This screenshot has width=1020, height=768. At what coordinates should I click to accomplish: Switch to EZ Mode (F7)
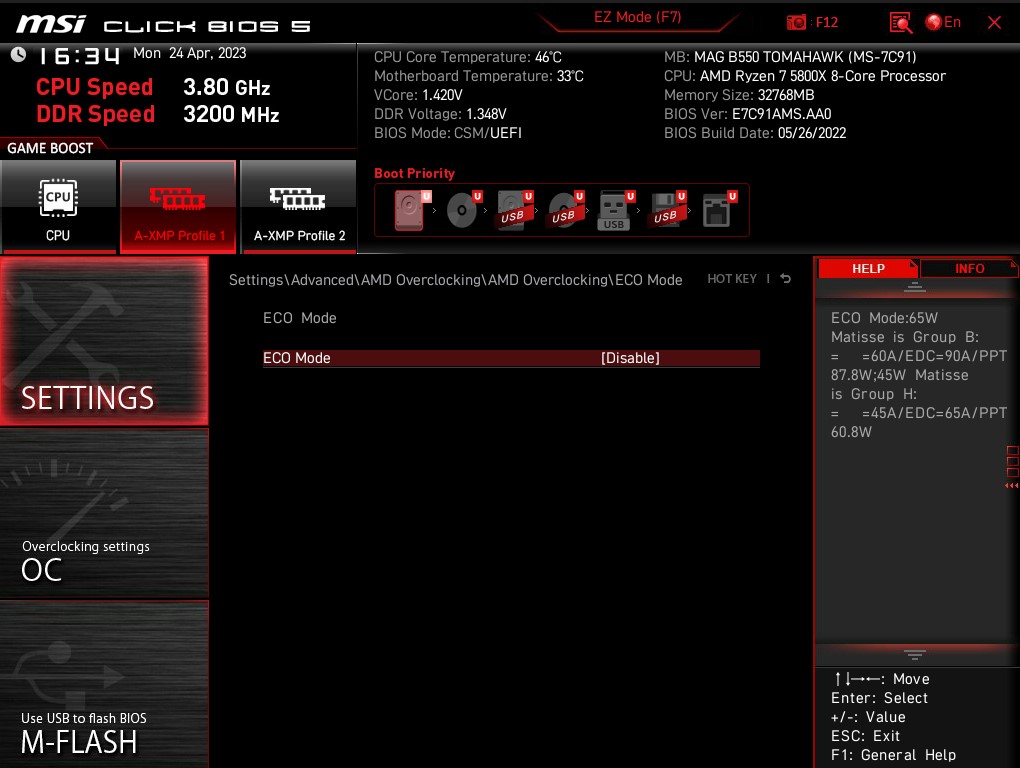[637, 16]
